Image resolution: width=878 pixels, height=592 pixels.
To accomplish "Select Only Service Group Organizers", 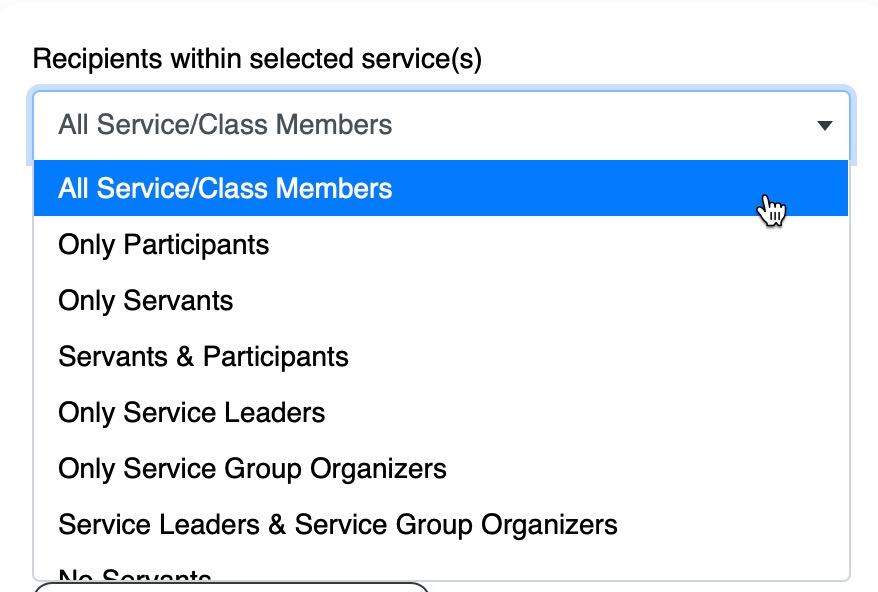I will coord(252,469).
